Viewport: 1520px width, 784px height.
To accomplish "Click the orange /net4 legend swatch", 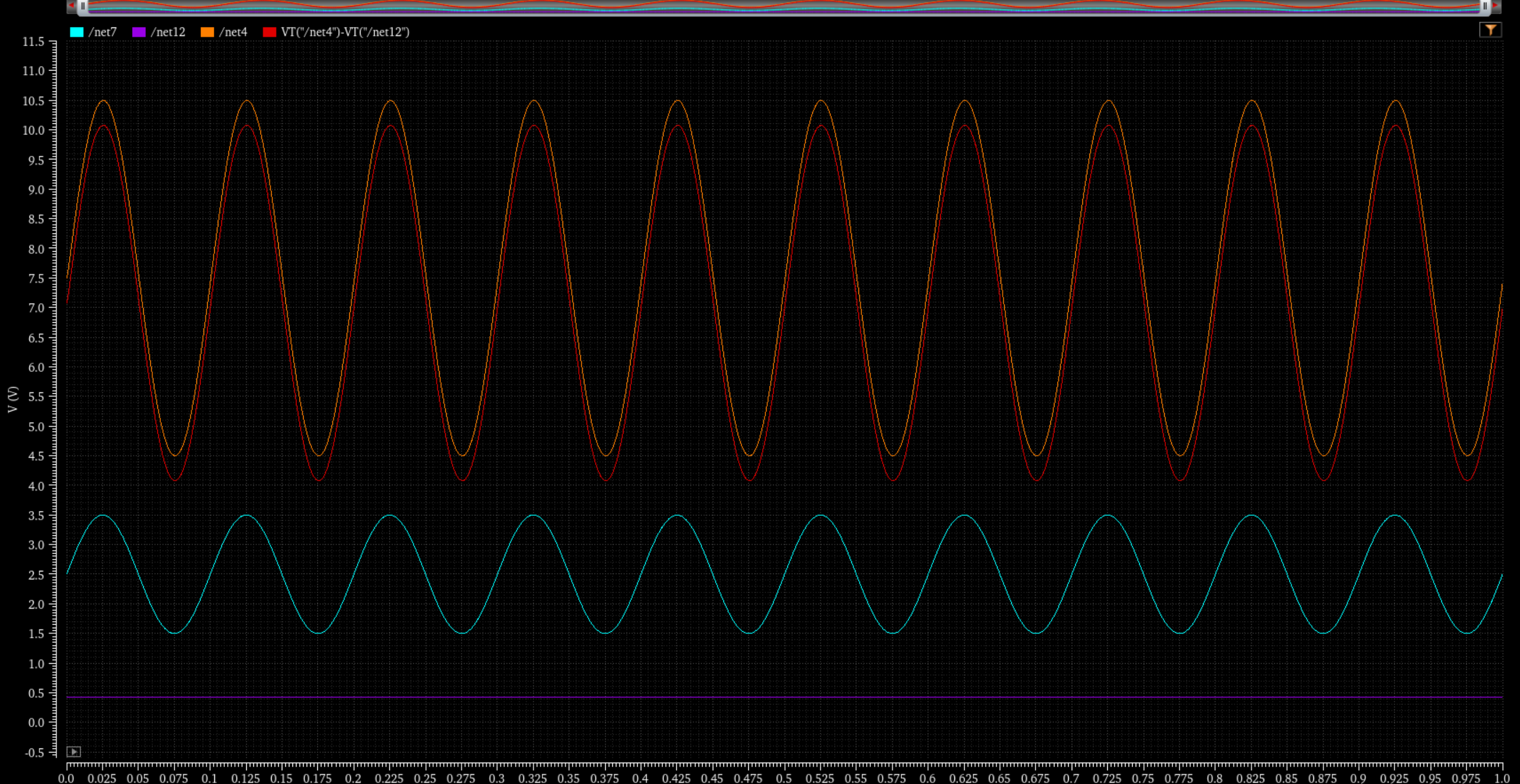I will [207, 32].
